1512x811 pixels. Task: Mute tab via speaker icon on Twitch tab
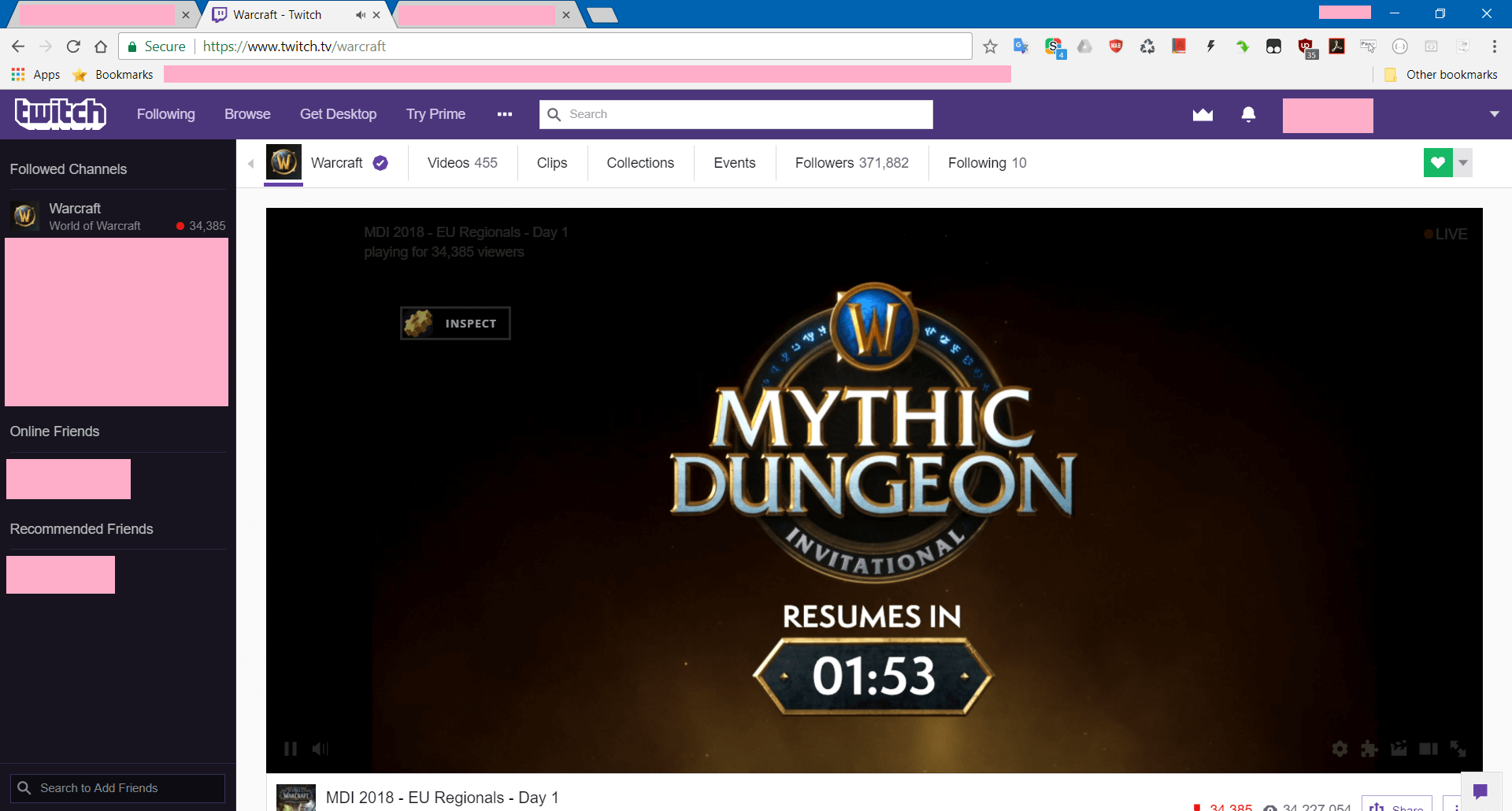click(x=361, y=15)
